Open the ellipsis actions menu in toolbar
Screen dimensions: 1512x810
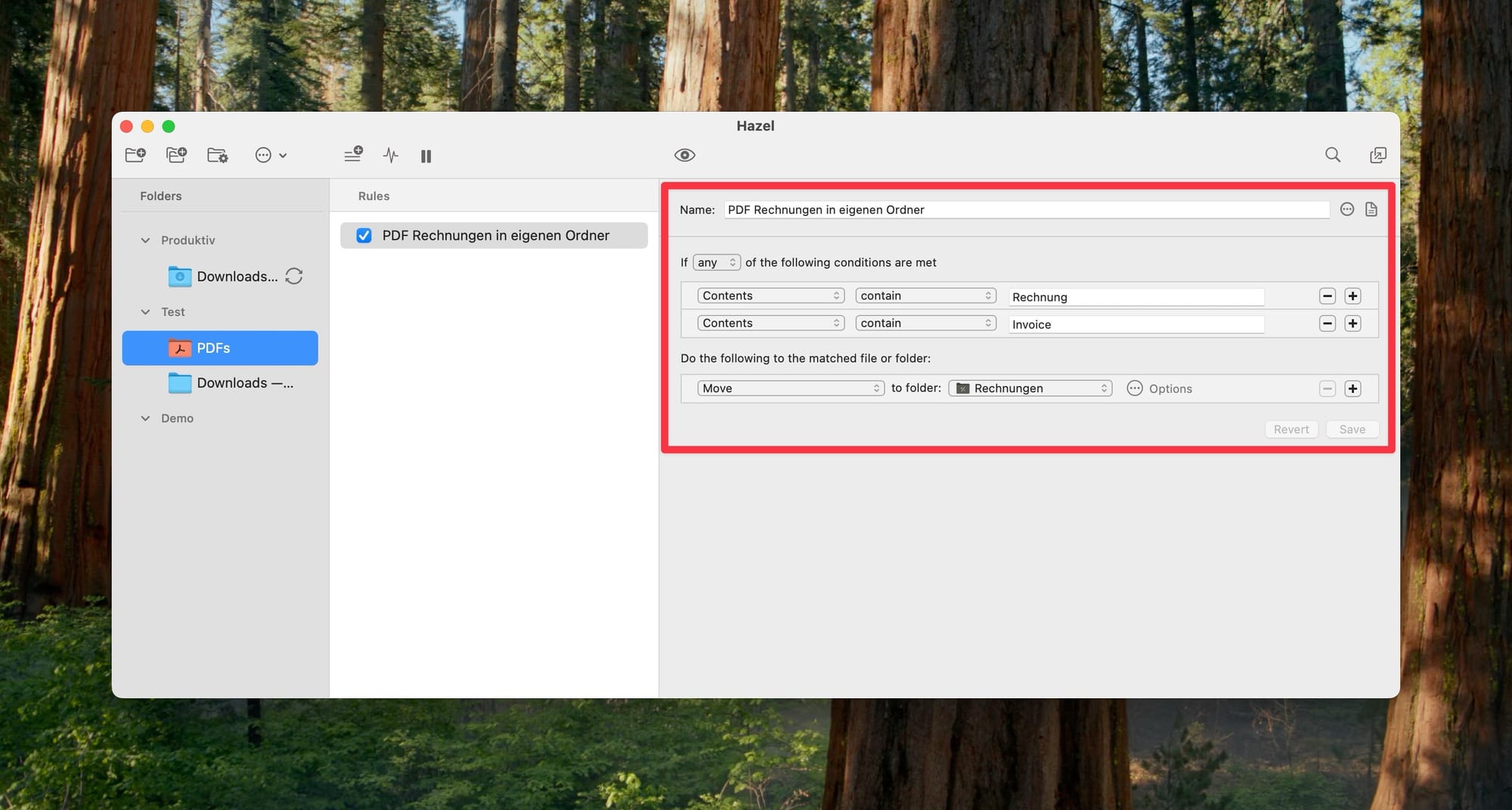[x=271, y=155]
